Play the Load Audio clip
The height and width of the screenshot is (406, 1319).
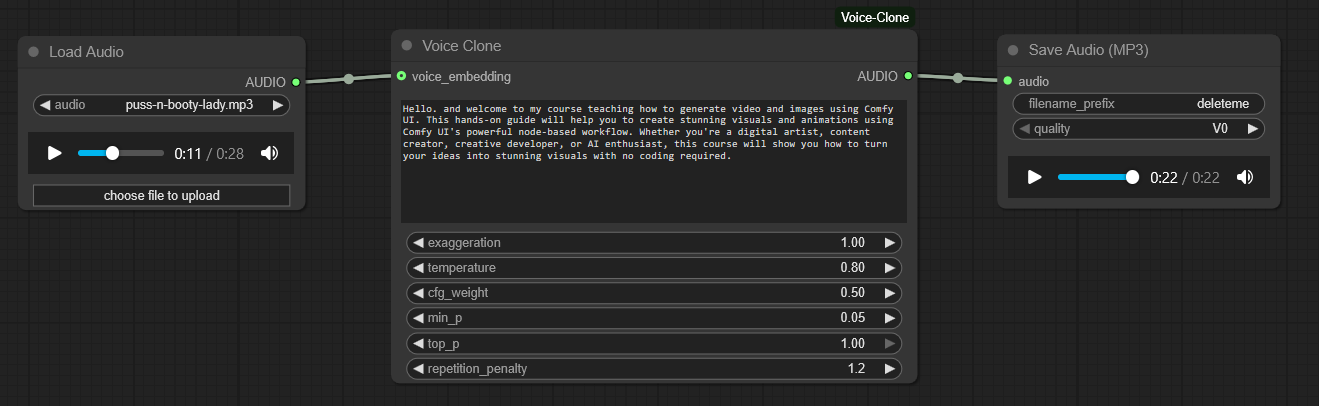[55, 153]
